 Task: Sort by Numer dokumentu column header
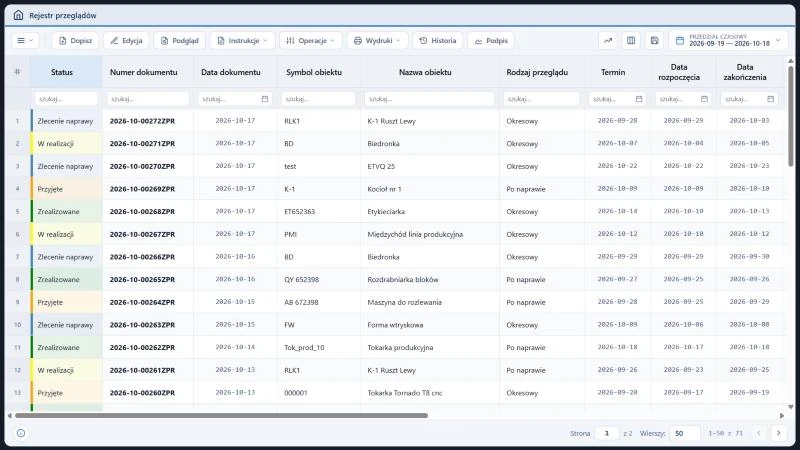pyautogui.click(x=143, y=72)
